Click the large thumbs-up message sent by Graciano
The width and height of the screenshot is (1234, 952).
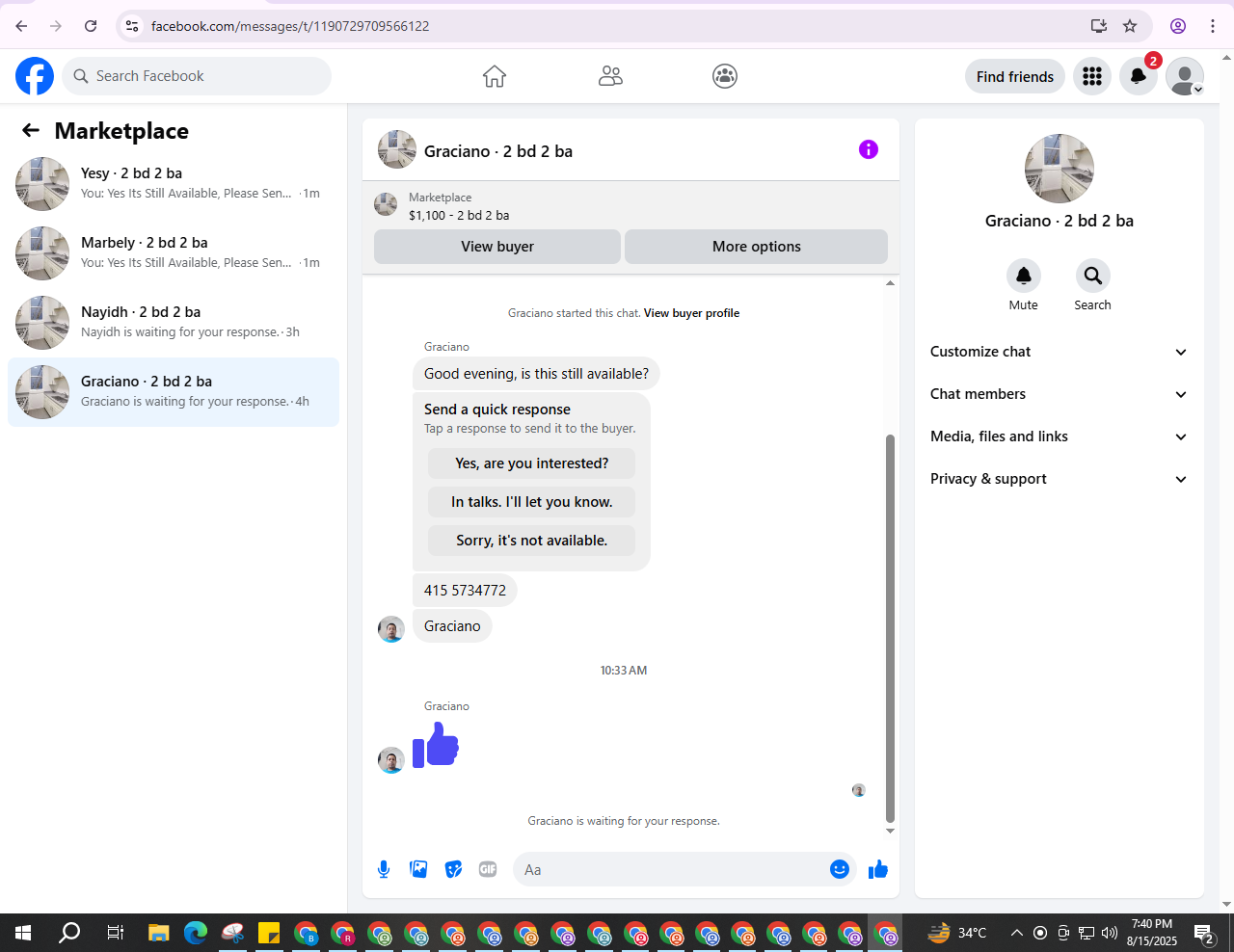pos(436,745)
